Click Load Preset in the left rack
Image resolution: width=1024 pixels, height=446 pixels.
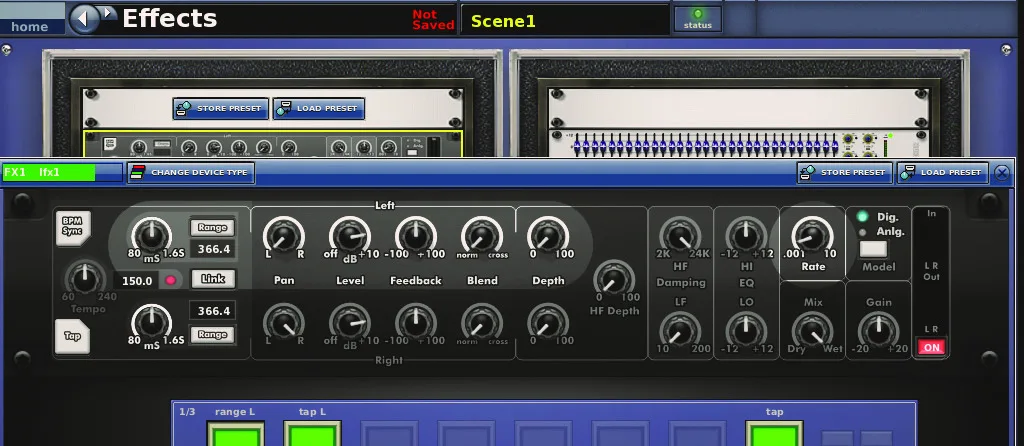[x=319, y=108]
